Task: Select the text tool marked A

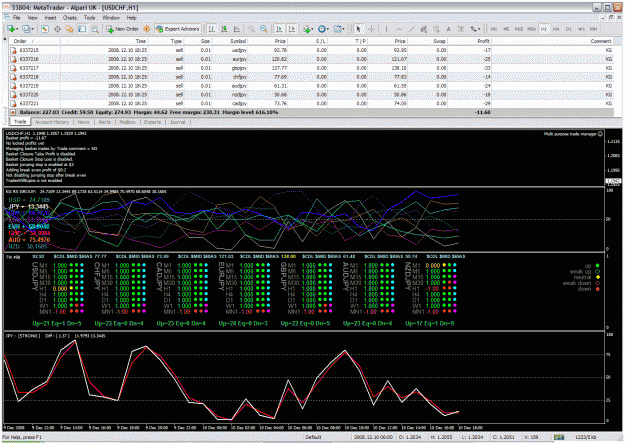Action: [x=448, y=29]
